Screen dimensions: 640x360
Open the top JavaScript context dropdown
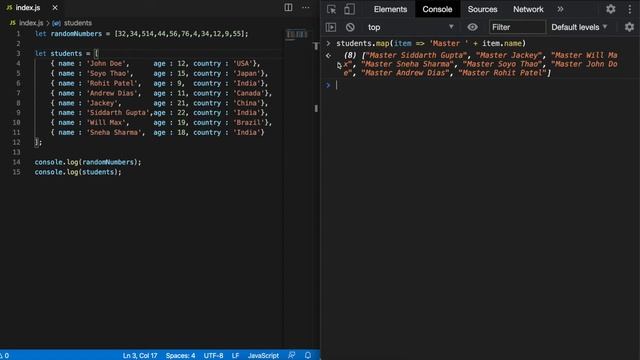410,27
